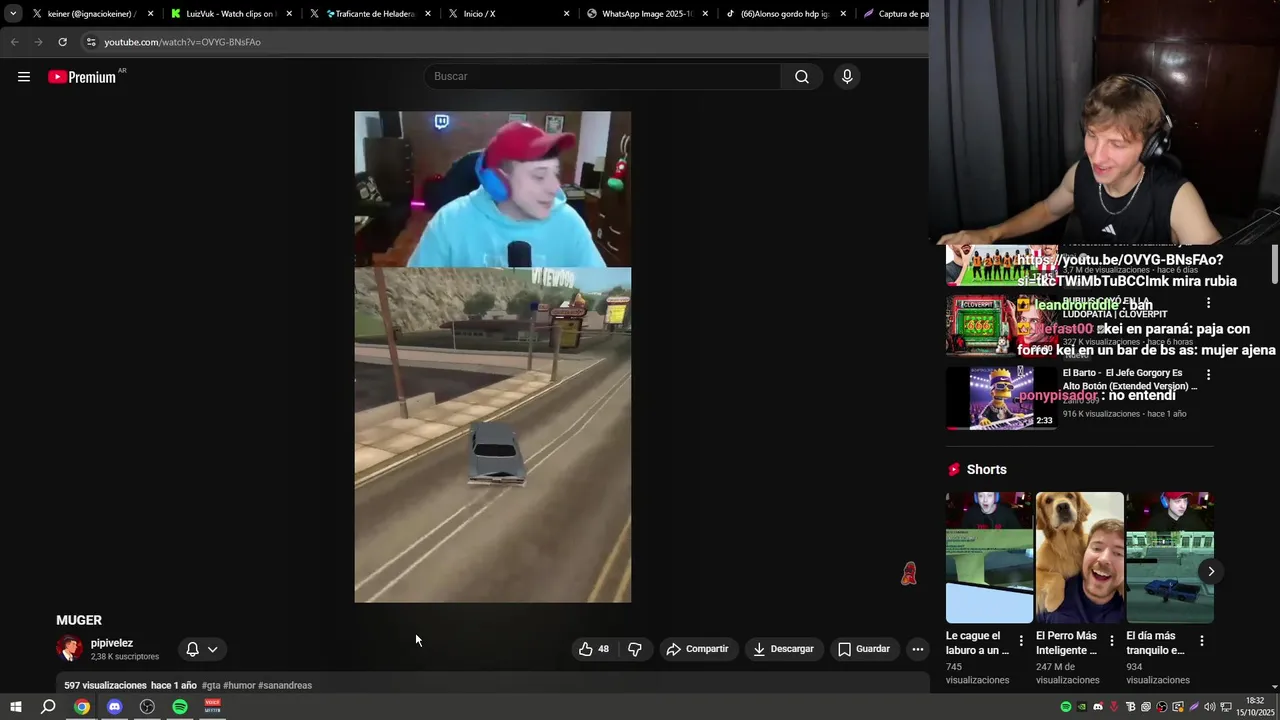Open options for 'El Perro Más Inteligente' short
Viewport: 1280px width, 720px height.
coord(1111,641)
